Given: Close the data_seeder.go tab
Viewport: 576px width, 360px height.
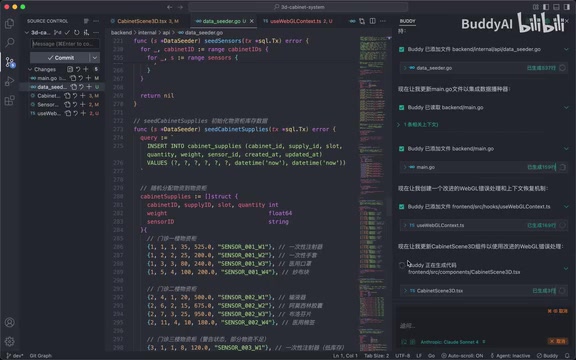Looking at the screenshot, I should click(252, 21).
